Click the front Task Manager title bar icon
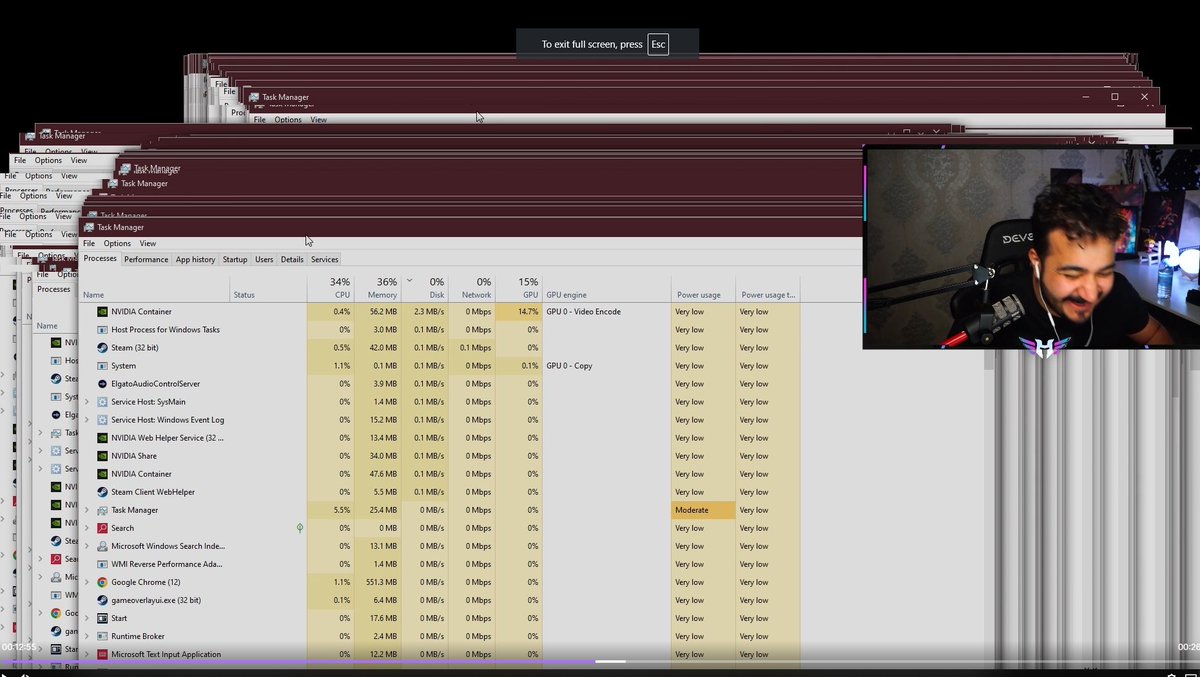1200x677 pixels. (x=89, y=228)
